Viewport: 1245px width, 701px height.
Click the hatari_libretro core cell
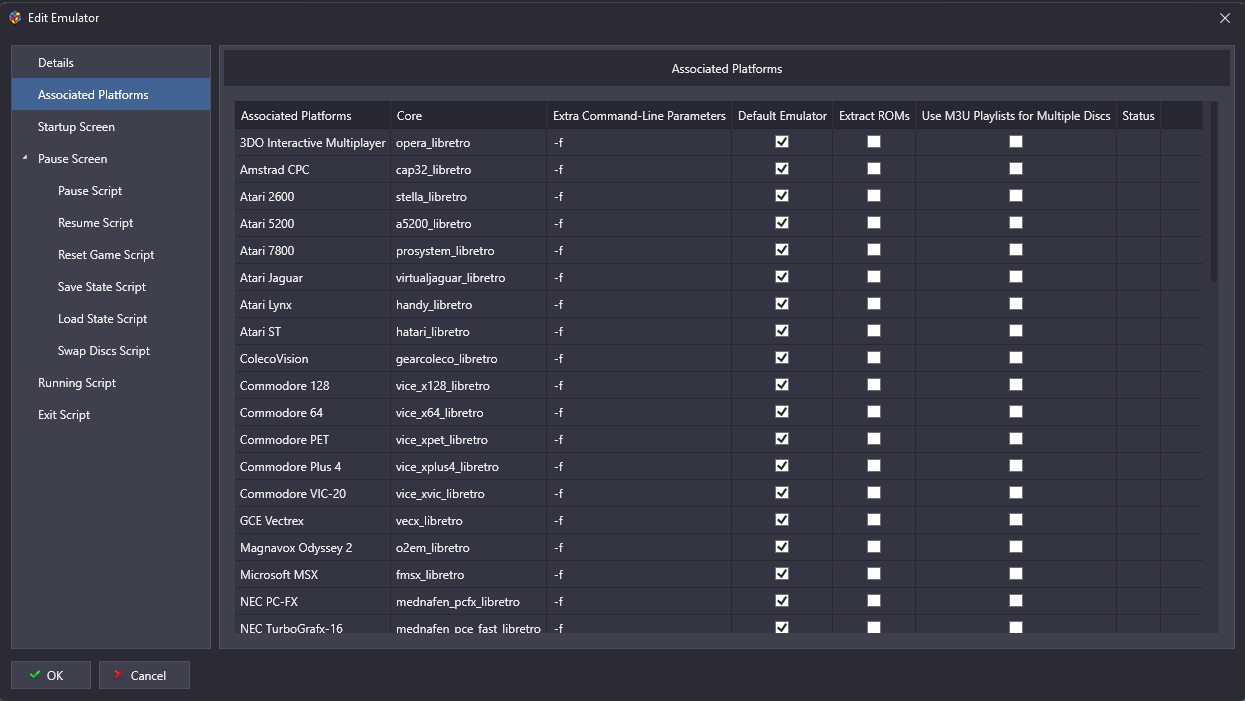[x=469, y=332]
